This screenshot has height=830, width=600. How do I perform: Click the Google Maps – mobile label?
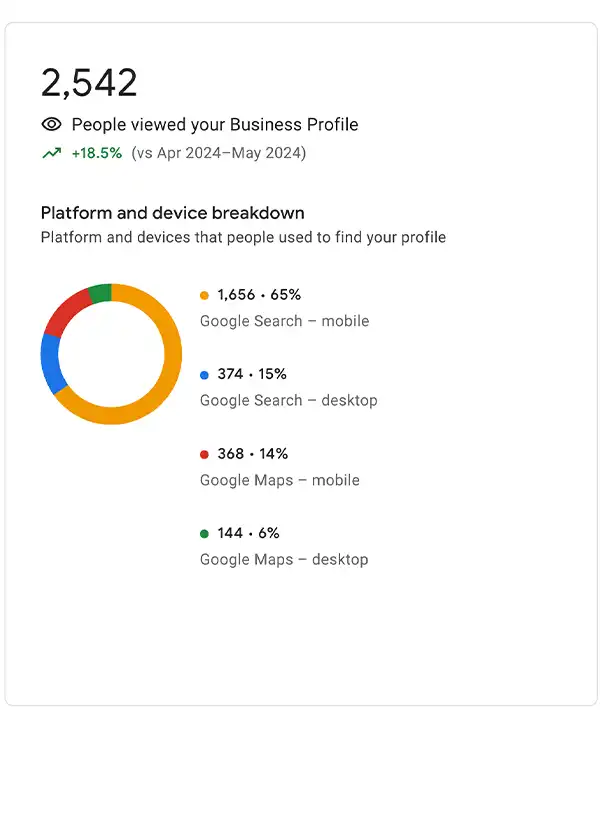pos(280,480)
